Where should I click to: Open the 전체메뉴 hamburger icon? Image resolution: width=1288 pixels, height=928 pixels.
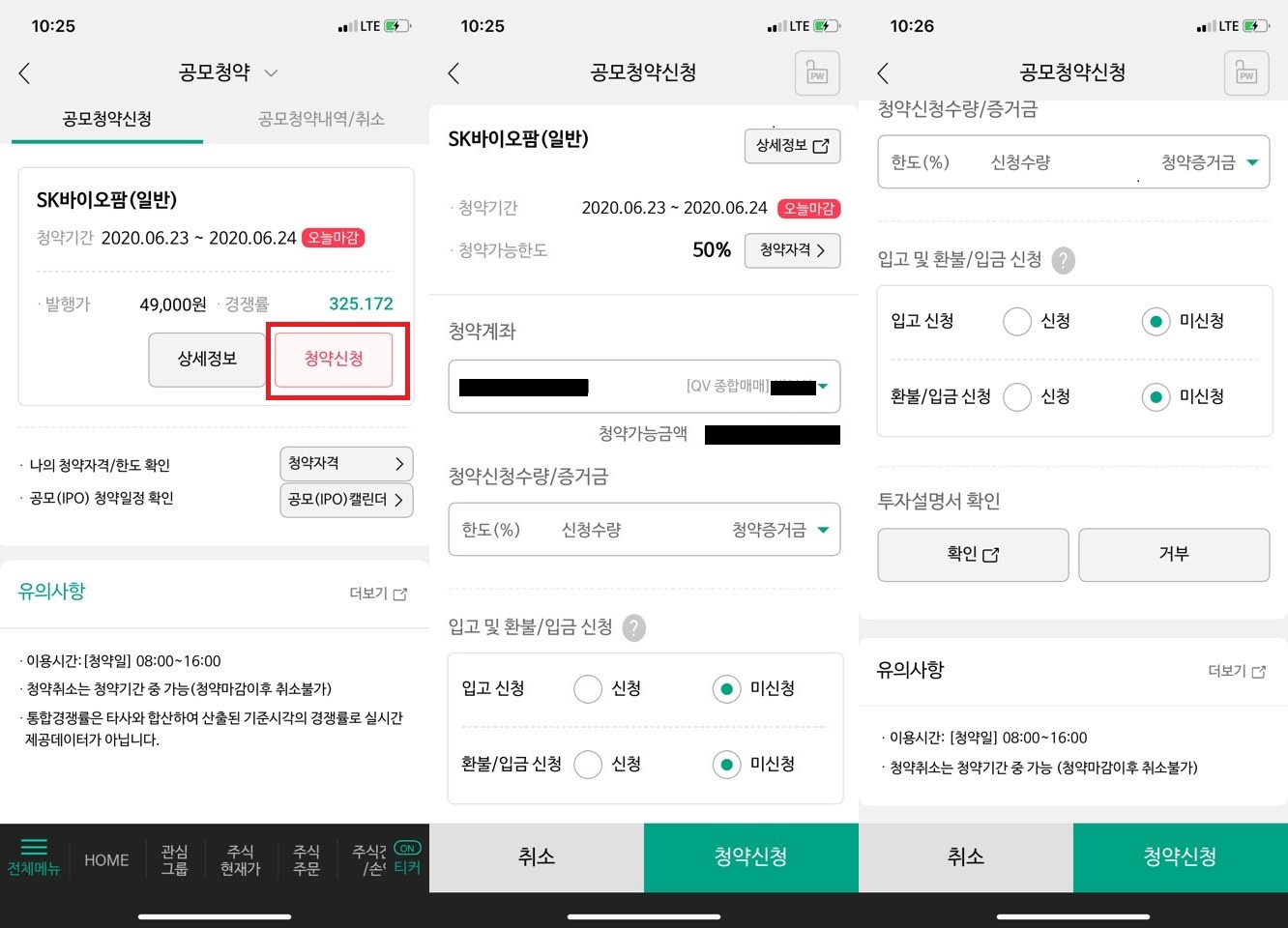(x=34, y=856)
